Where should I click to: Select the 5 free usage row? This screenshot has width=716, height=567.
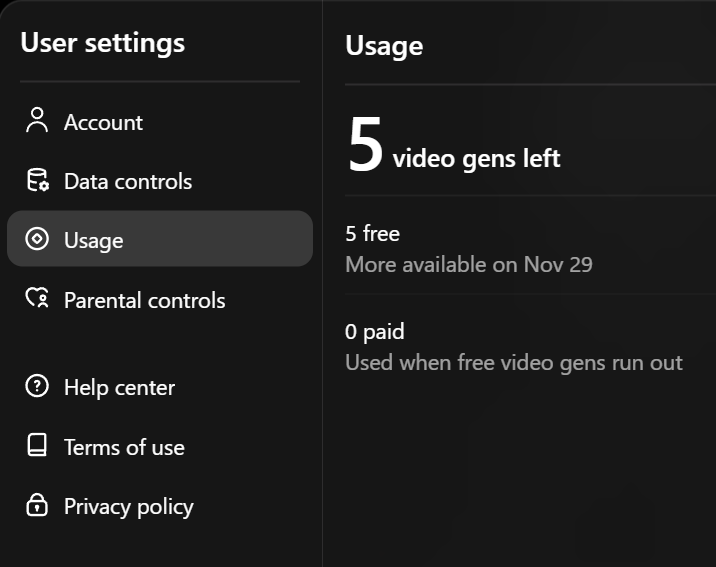(372, 233)
